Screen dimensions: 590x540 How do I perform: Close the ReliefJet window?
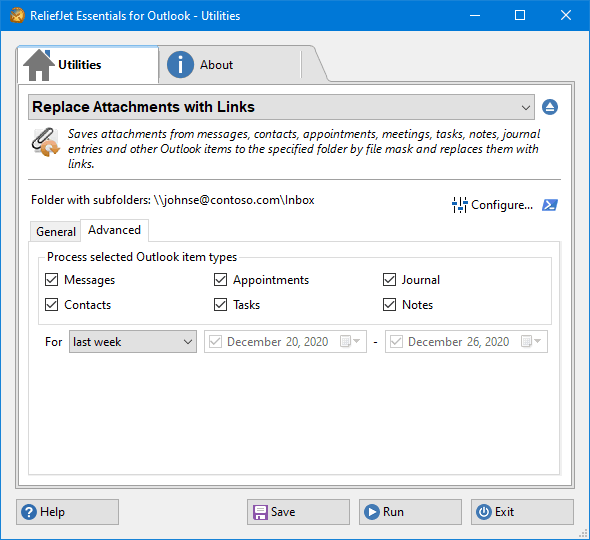point(566,15)
